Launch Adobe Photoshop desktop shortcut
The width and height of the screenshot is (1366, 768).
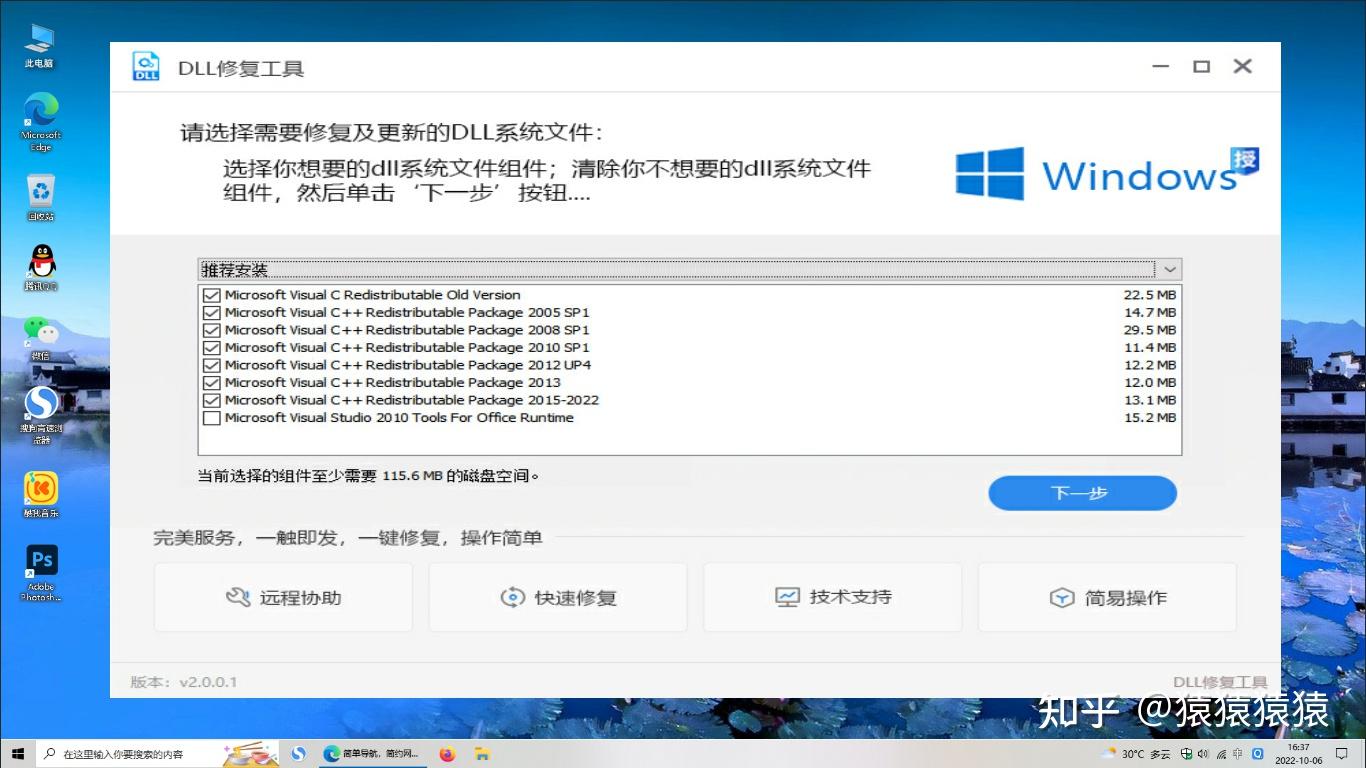click(x=40, y=573)
